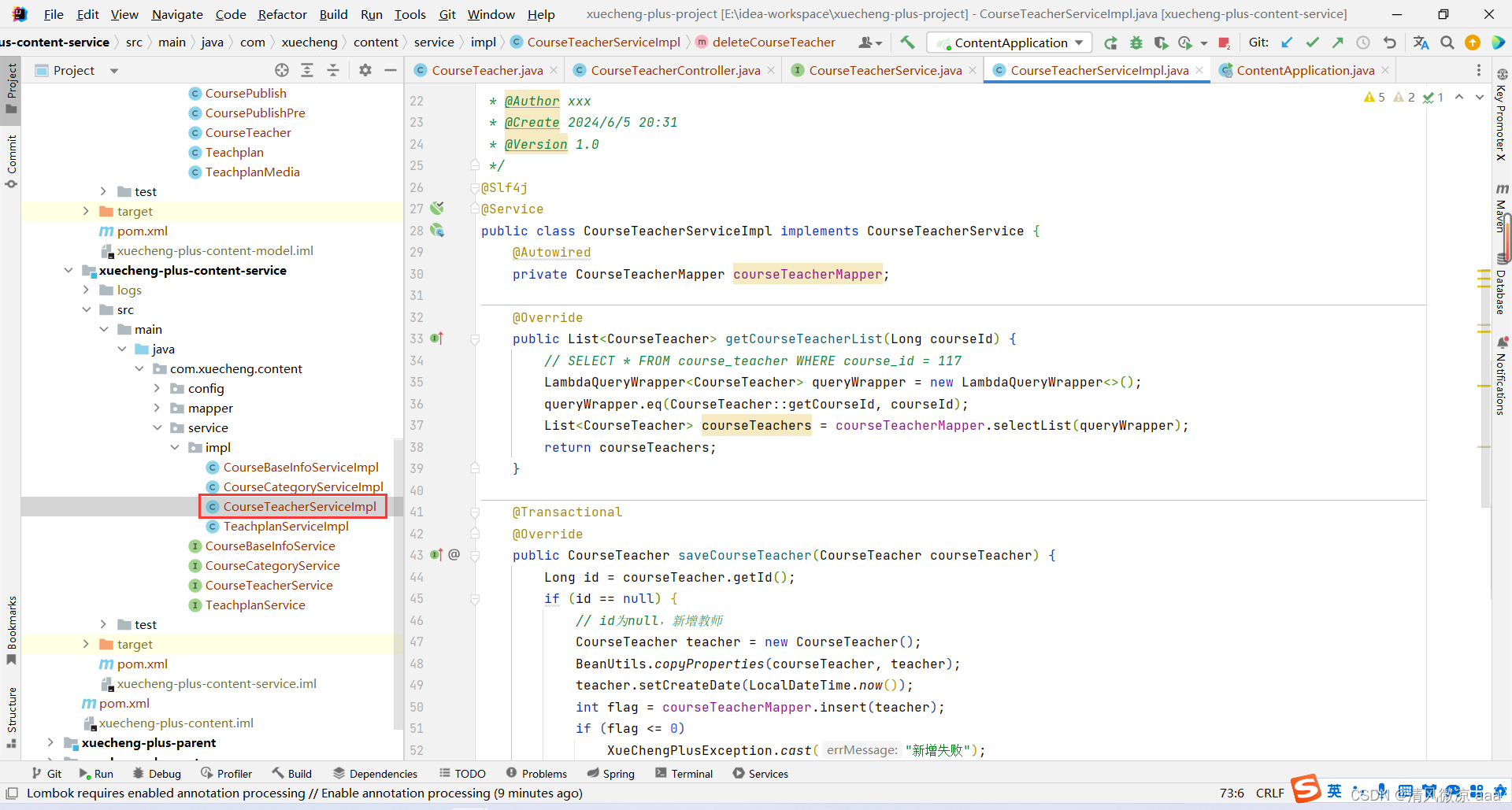Toggle the Commit tool window
The height and width of the screenshot is (810, 1512).
coord(11,161)
